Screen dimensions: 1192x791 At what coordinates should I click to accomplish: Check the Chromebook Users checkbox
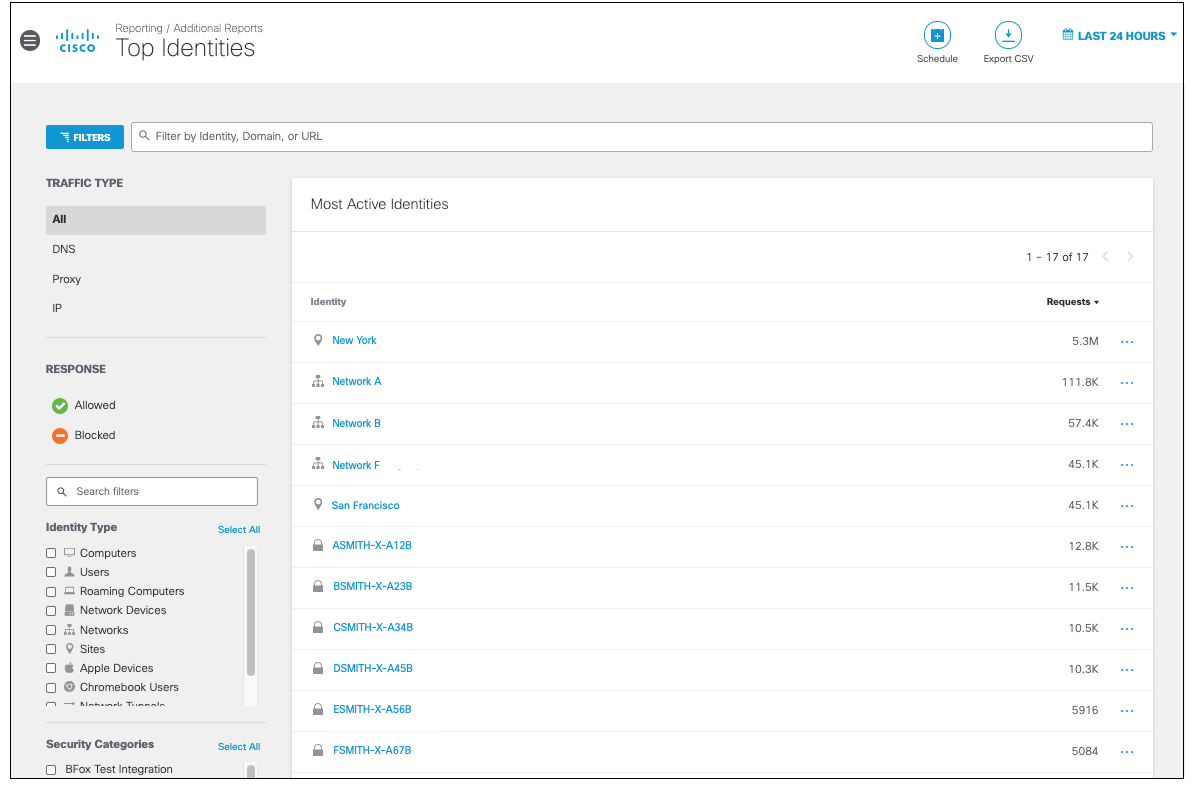[x=51, y=688]
